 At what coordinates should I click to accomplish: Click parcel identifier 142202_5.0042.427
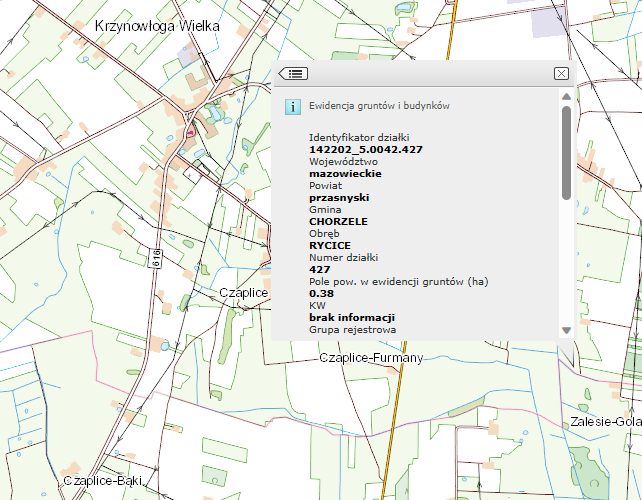click(x=366, y=149)
